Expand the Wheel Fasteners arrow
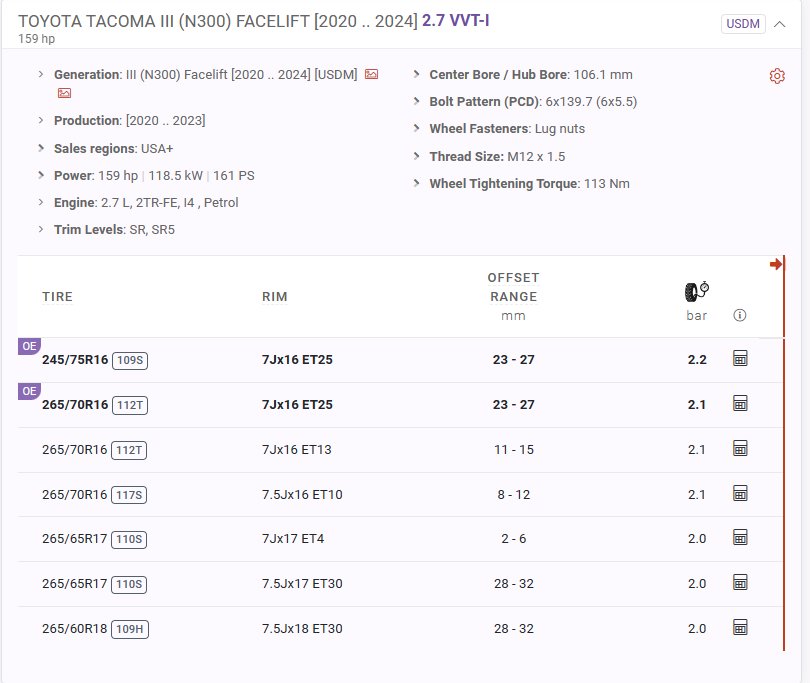 416,128
